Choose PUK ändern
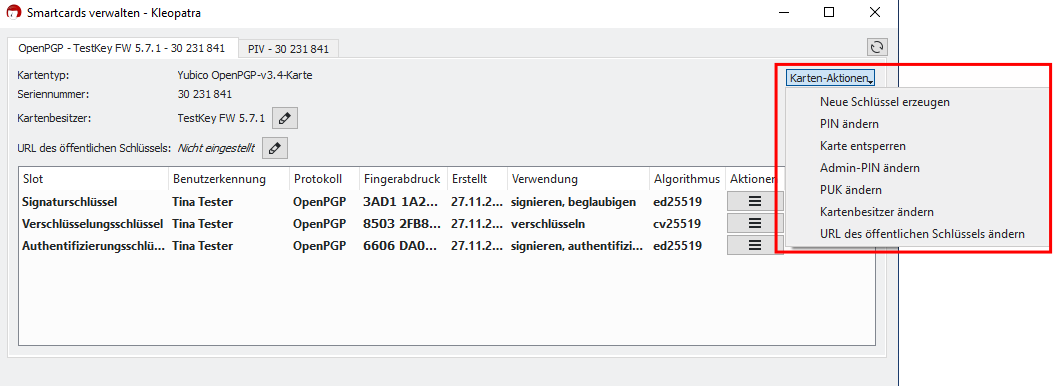Screen dimensions: 1054x386 coord(851,190)
